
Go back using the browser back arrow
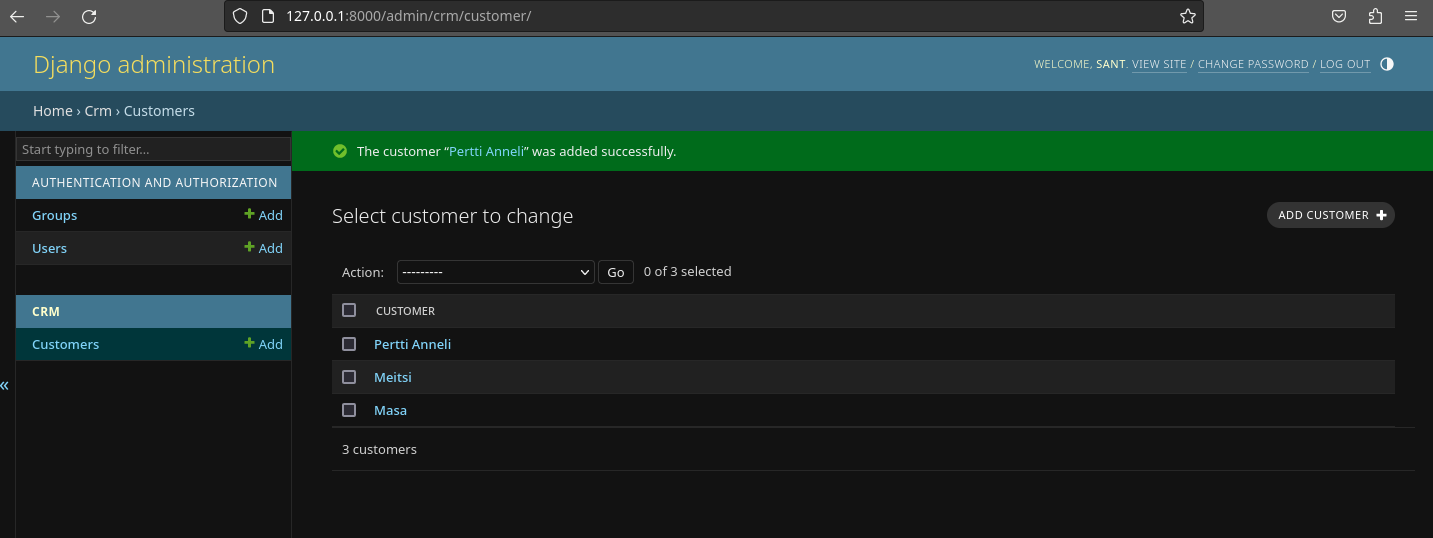coord(17,16)
